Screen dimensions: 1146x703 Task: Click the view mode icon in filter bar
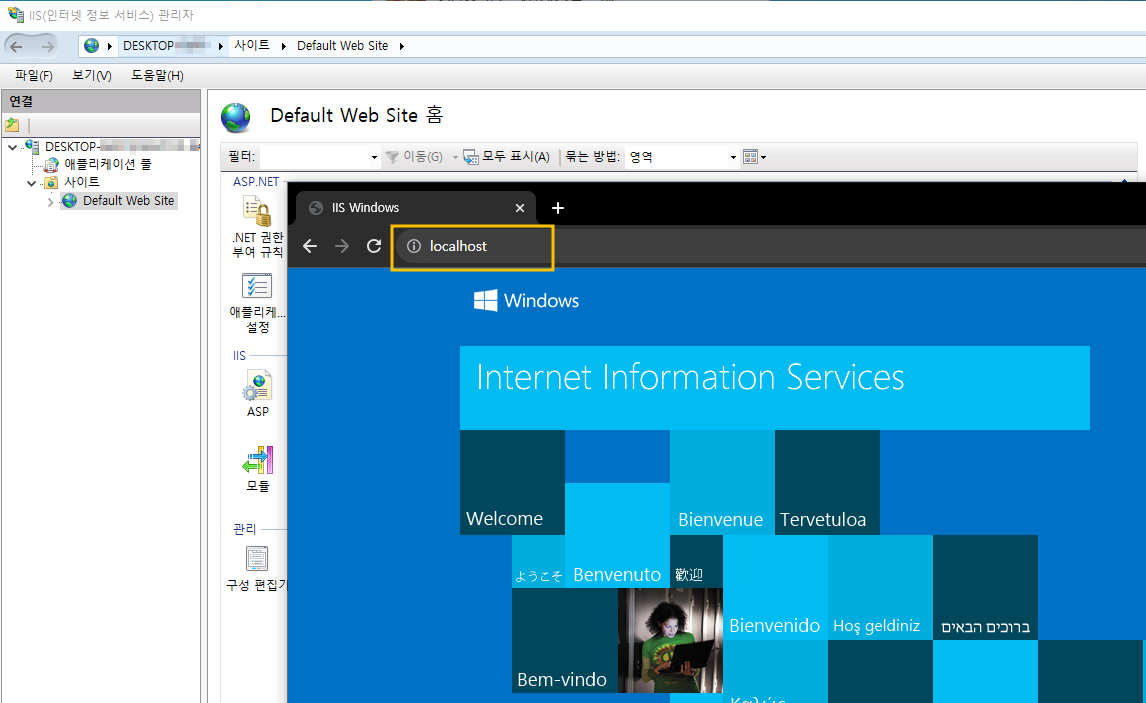click(750, 156)
